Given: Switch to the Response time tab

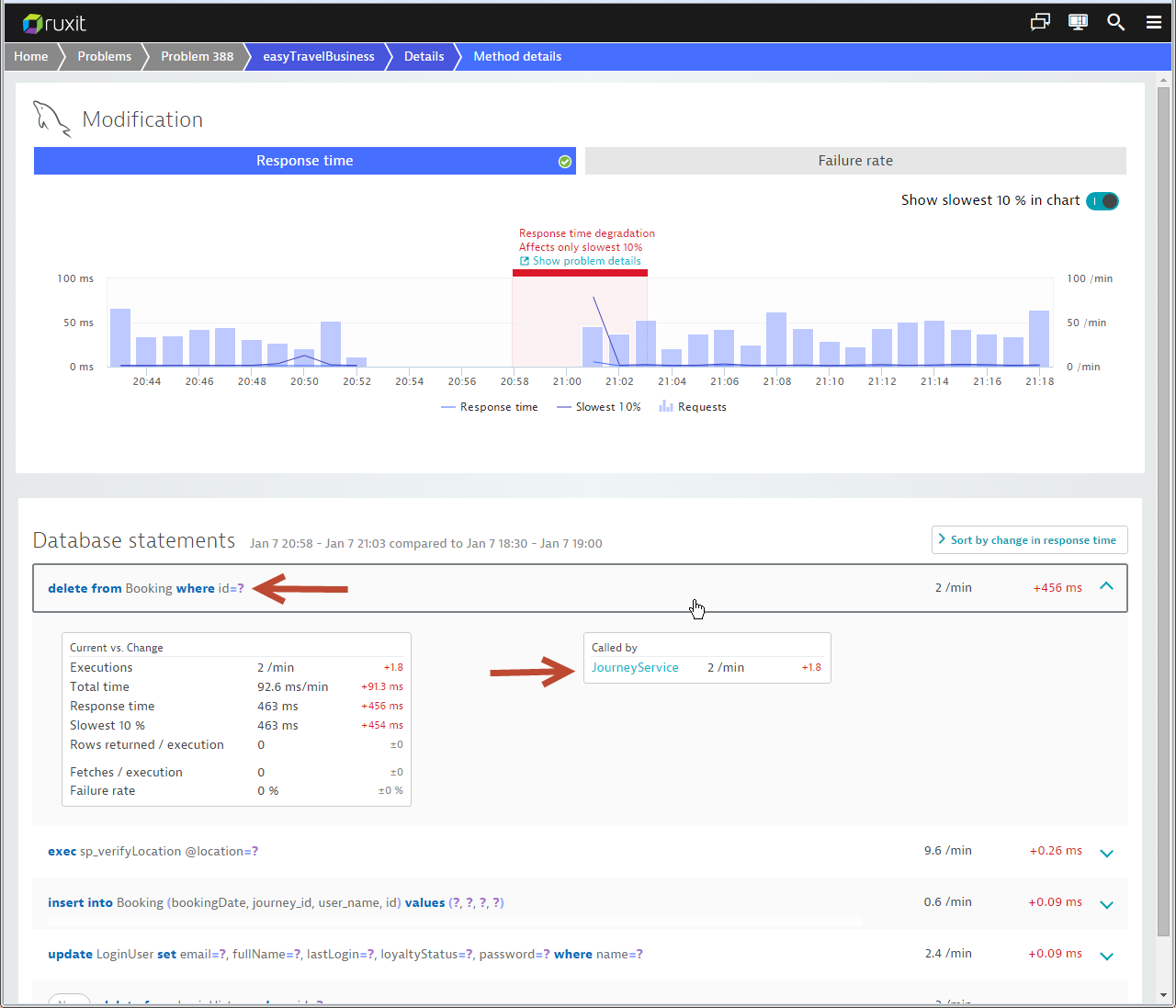Looking at the screenshot, I should (305, 161).
